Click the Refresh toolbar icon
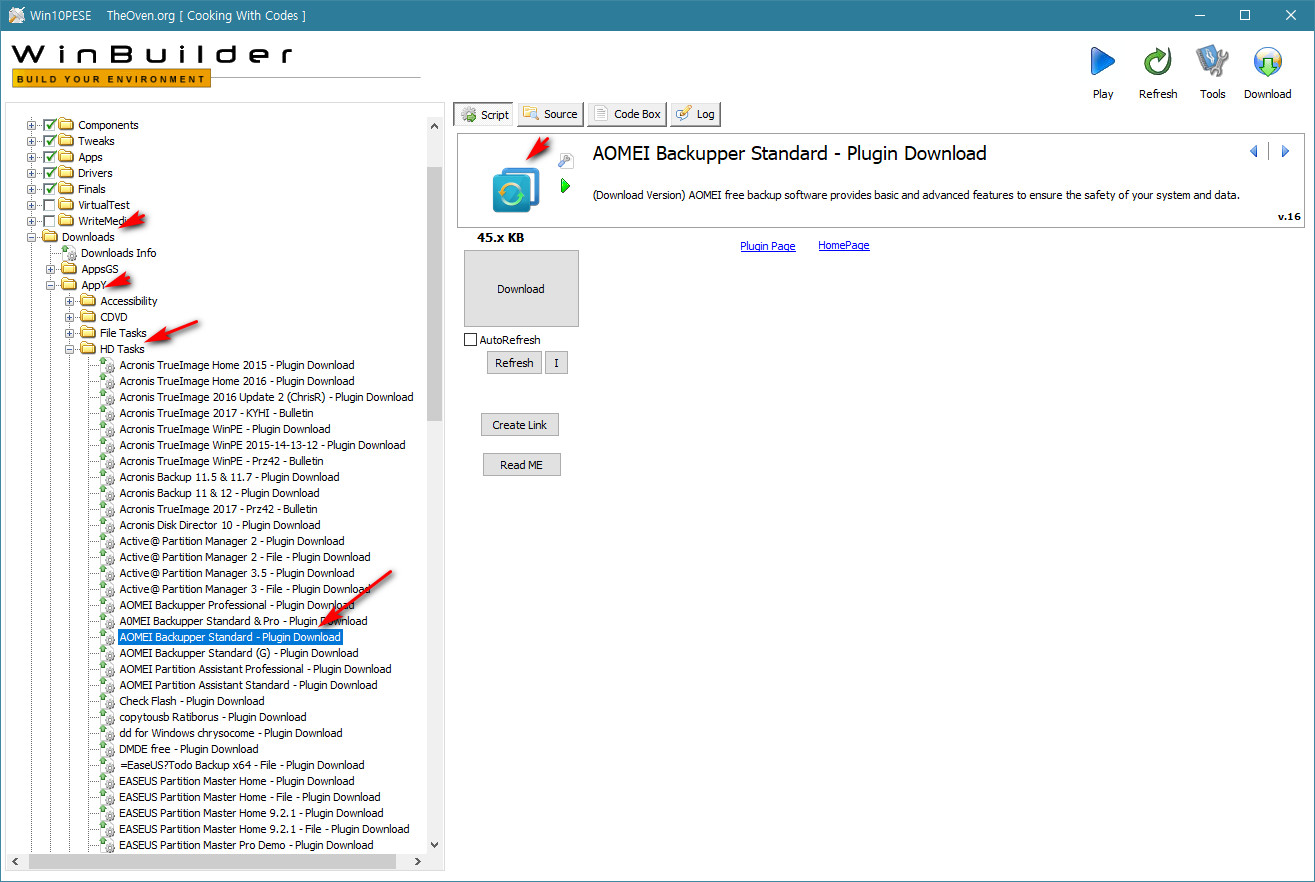Screen dimensions: 1315x882 [1158, 62]
